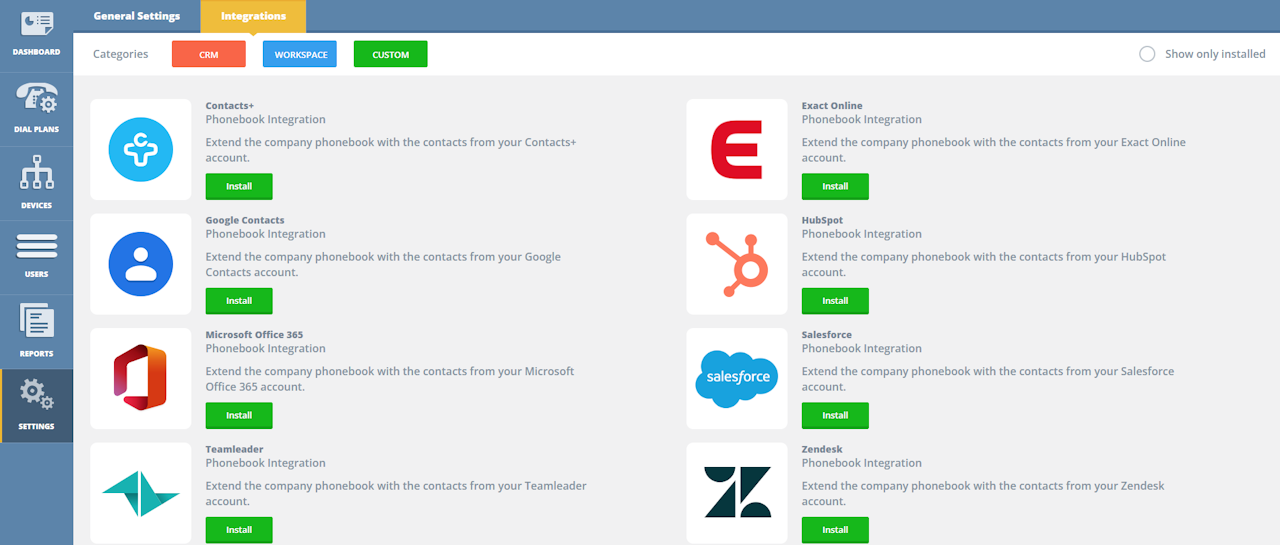The image size is (1280, 545).
Task: Click the Contacts+ logo icon
Action: click(x=141, y=150)
